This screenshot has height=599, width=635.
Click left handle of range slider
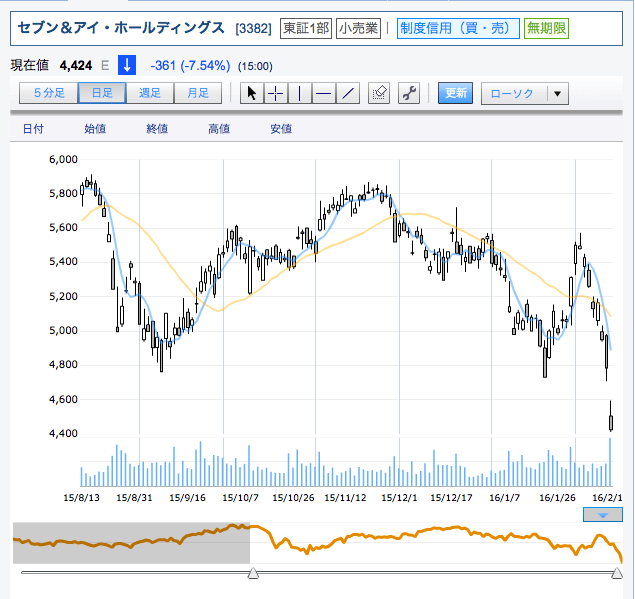[253, 573]
